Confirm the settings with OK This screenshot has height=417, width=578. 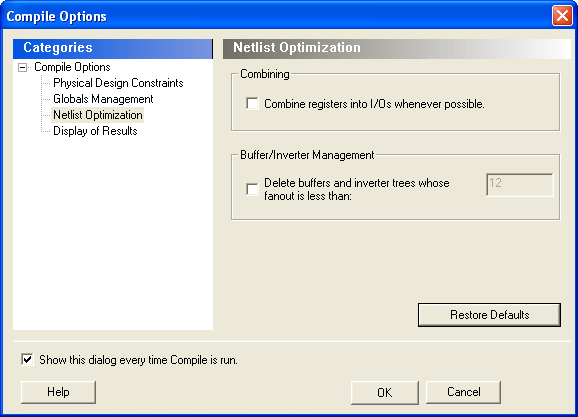384,393
